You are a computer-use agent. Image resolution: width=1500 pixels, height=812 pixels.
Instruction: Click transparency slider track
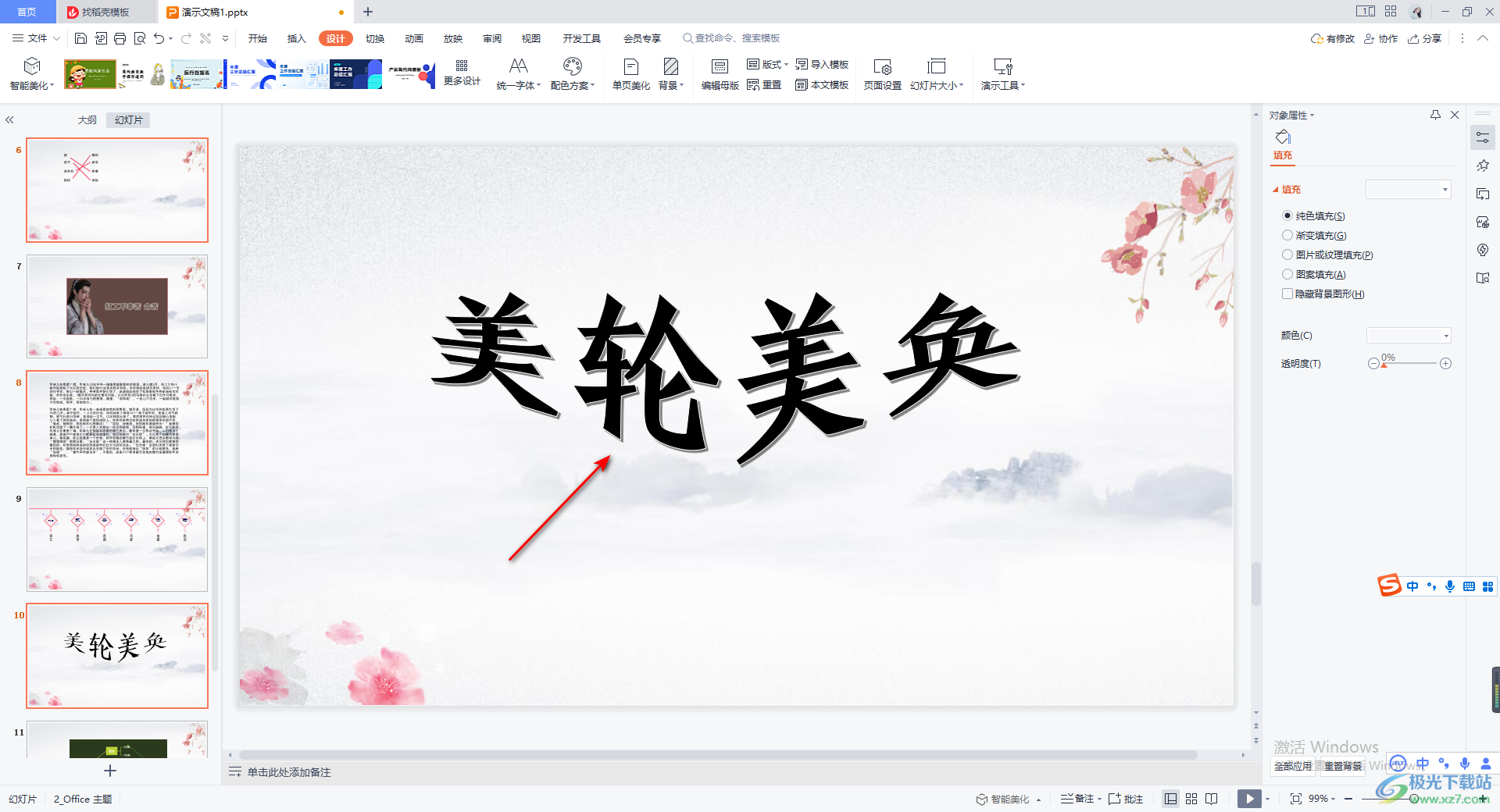coord(1409,364)
